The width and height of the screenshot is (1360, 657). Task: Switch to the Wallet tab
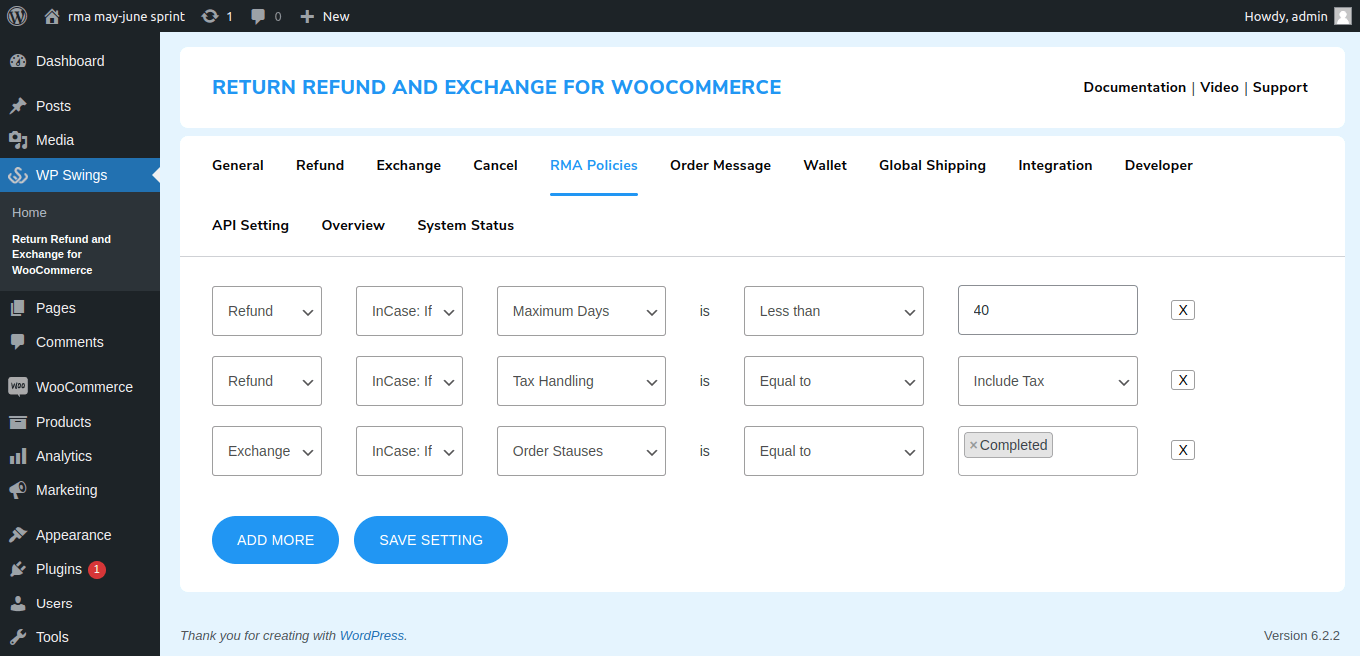[825, 166]
